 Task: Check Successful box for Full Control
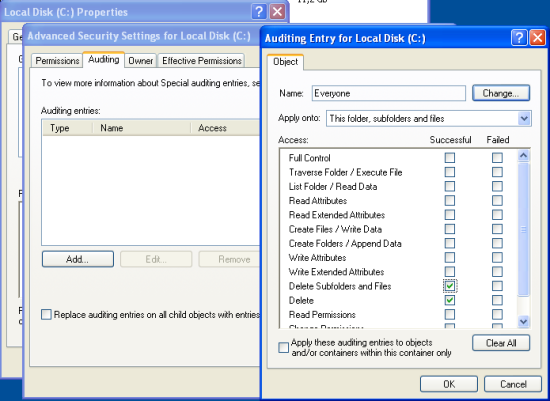(450, 158)
